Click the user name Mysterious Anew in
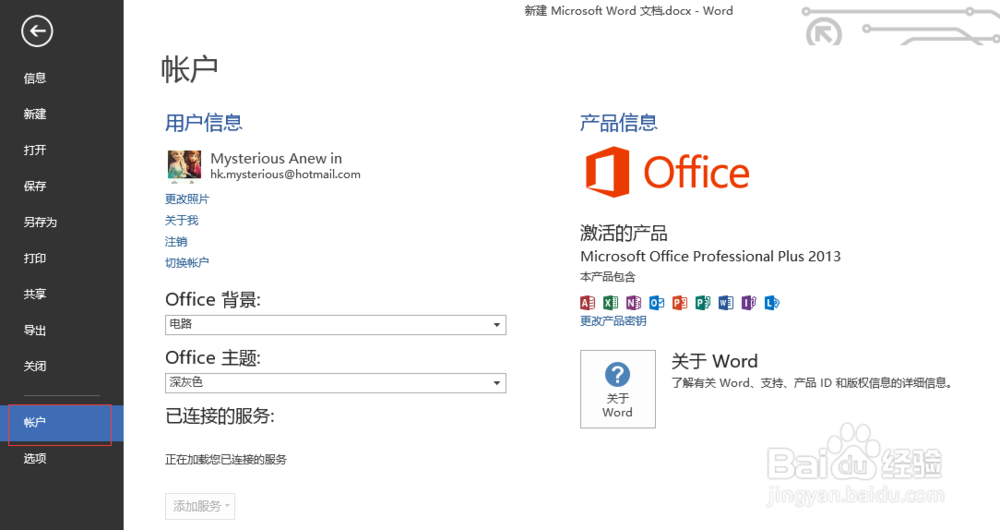Viewport: 1000px width, 530px height. click(276, 158)
